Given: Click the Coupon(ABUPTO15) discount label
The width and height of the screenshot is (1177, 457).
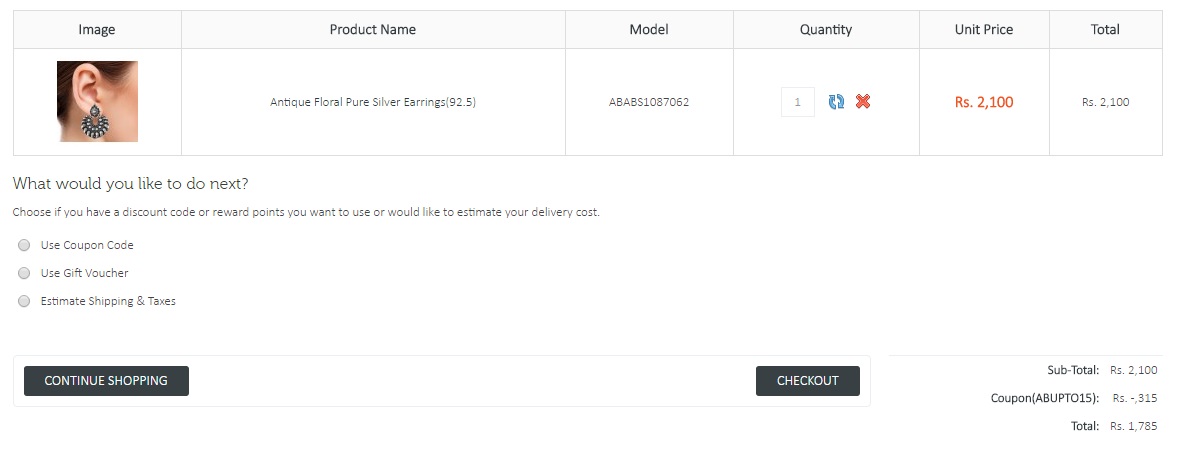Looking at the screenshot, I should pos(1044,398).
